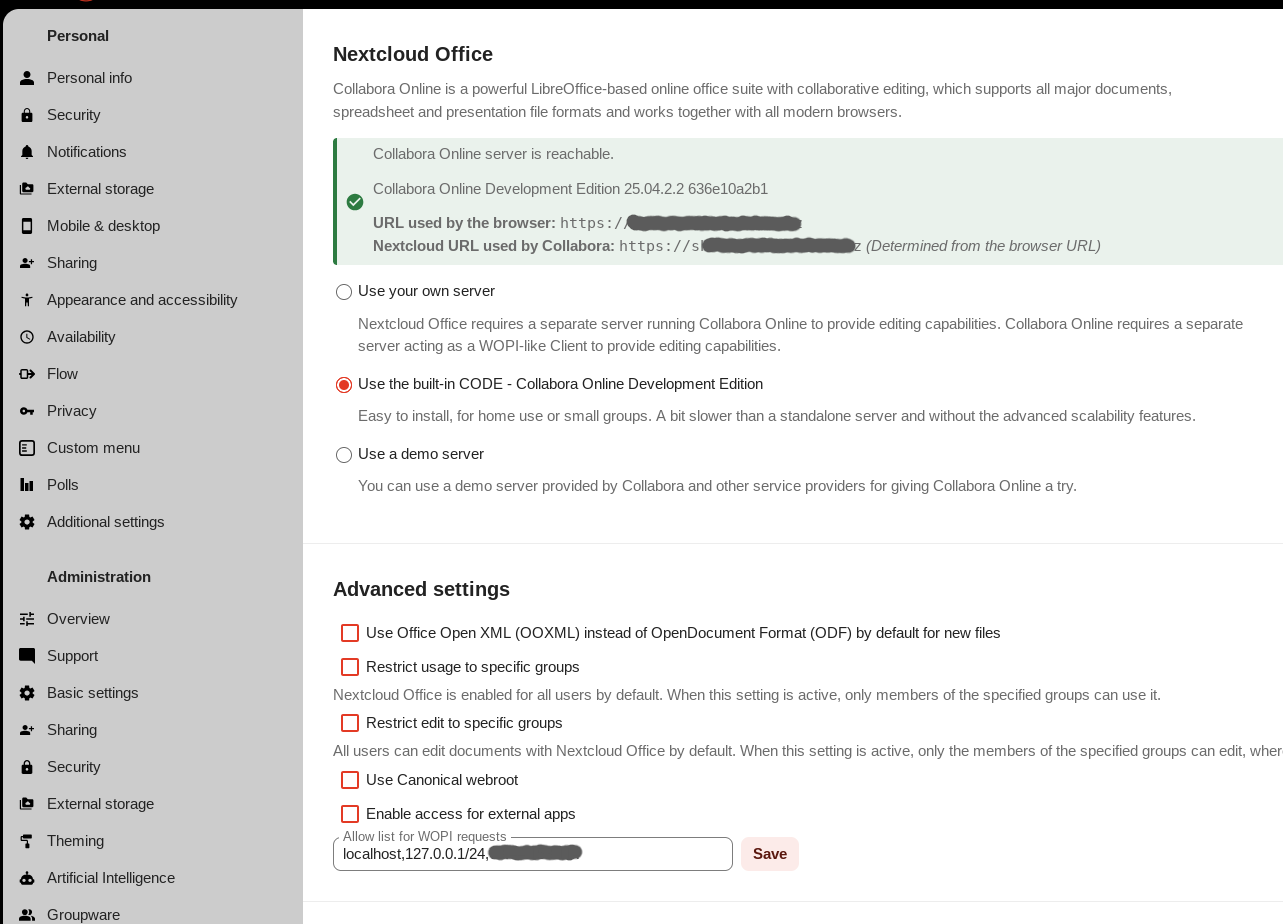Image resolution: width=1283 pixels, height=924 pixels.
Task: Click 'URL used by the browser:' label
Action: pos(464,223)
